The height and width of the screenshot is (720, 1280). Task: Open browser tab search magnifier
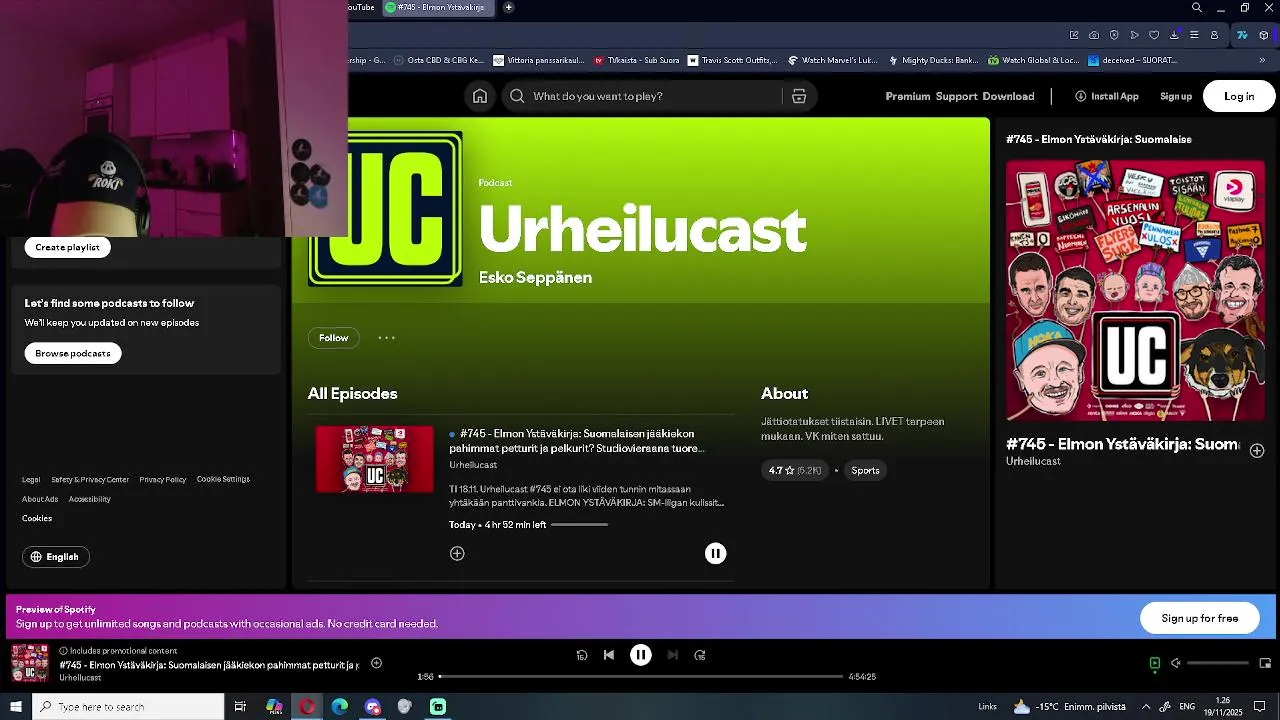point(1197,8)
